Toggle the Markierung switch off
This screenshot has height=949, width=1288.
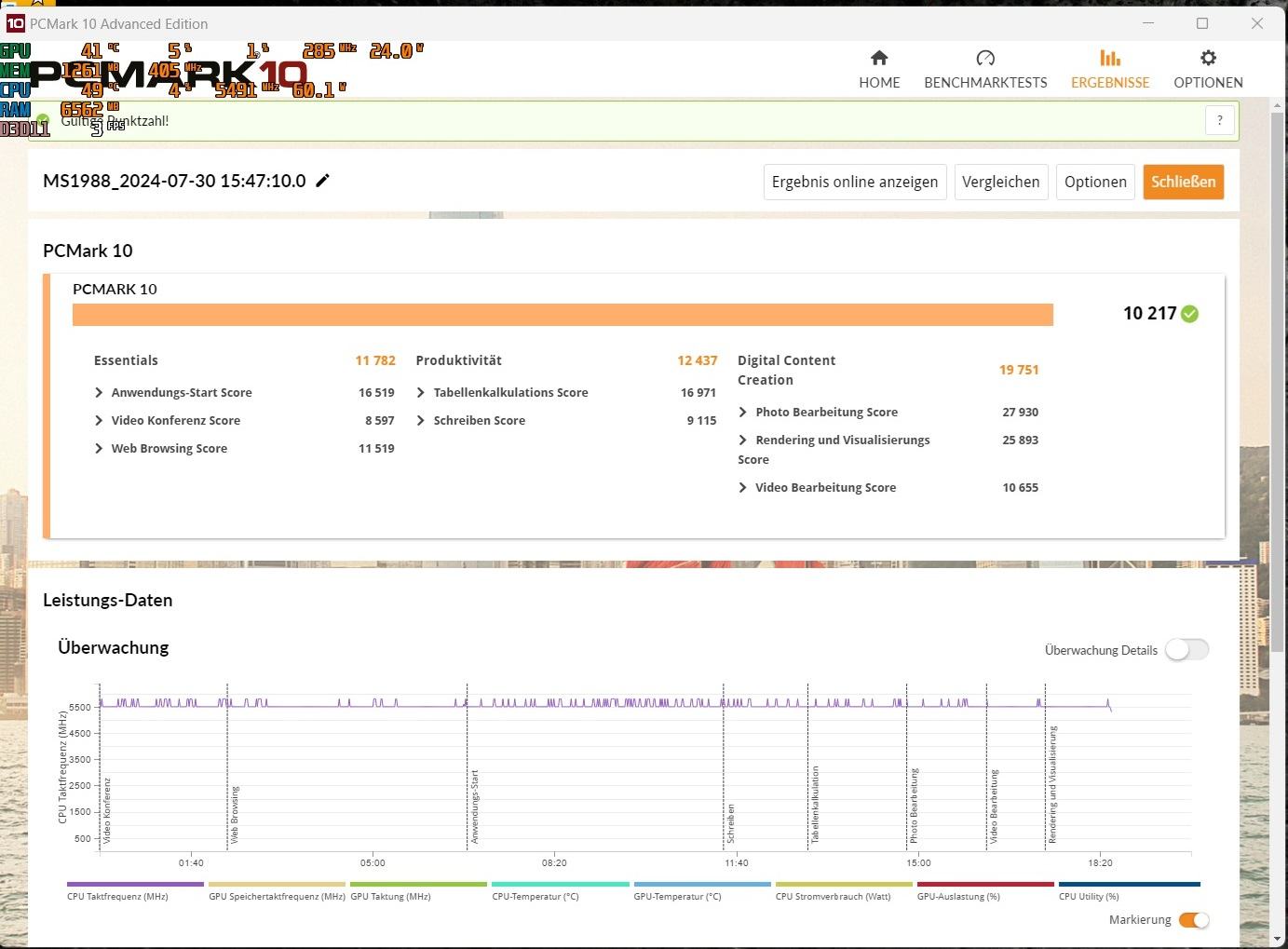pos(1194,920)
